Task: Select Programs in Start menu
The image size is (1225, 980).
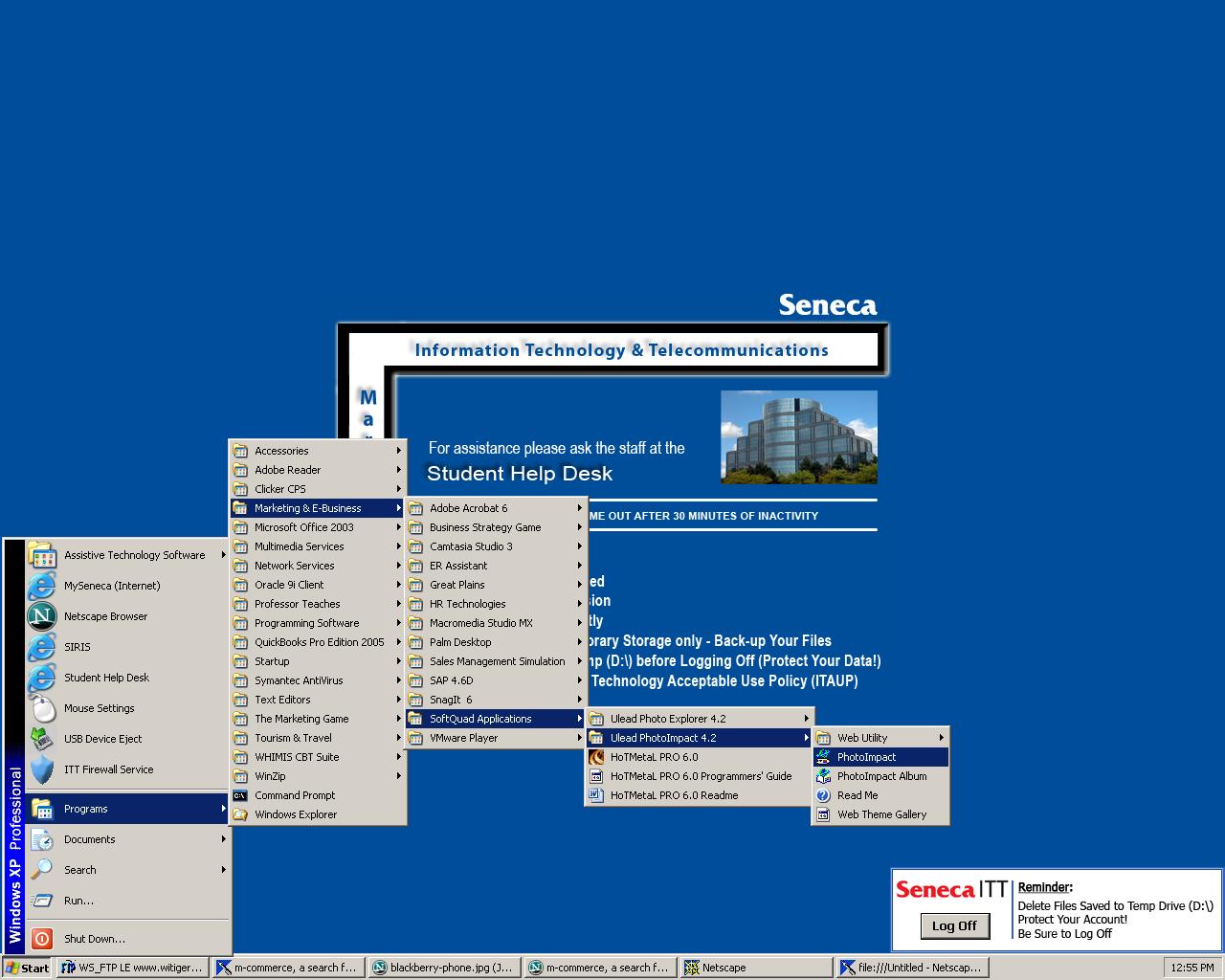Action: 127,809
